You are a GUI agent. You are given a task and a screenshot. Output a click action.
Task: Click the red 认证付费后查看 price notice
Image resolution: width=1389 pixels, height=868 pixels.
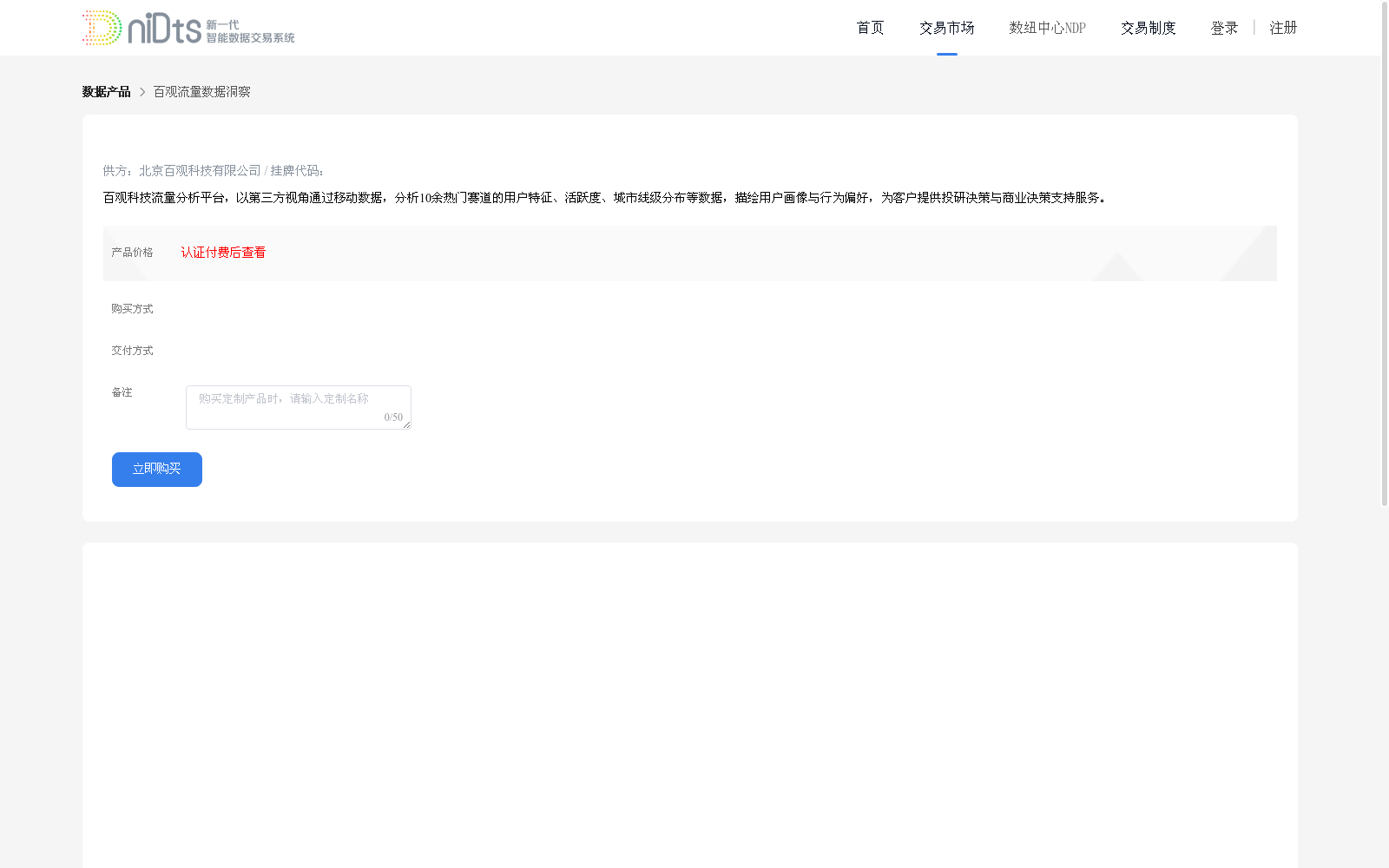click(x=223, y=253)
